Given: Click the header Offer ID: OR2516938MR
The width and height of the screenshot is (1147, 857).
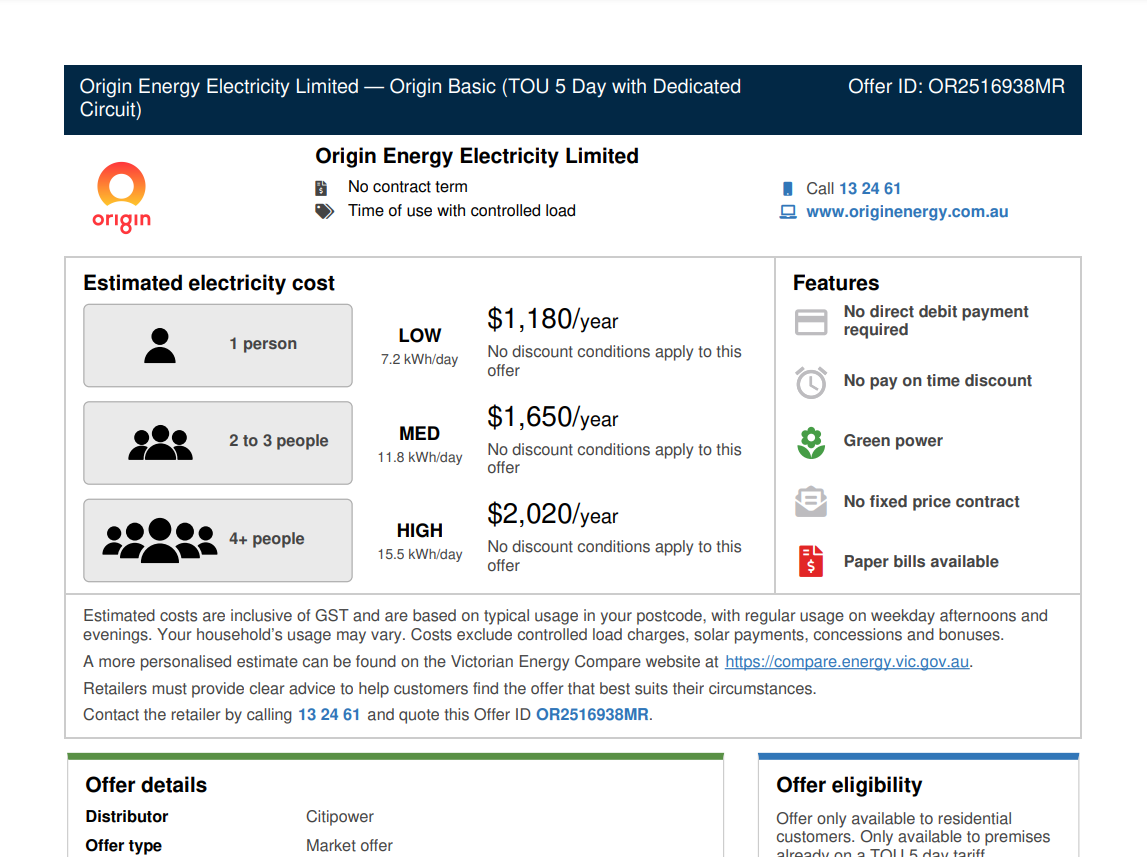Looking at the screenshot, I should coord(956,86).
